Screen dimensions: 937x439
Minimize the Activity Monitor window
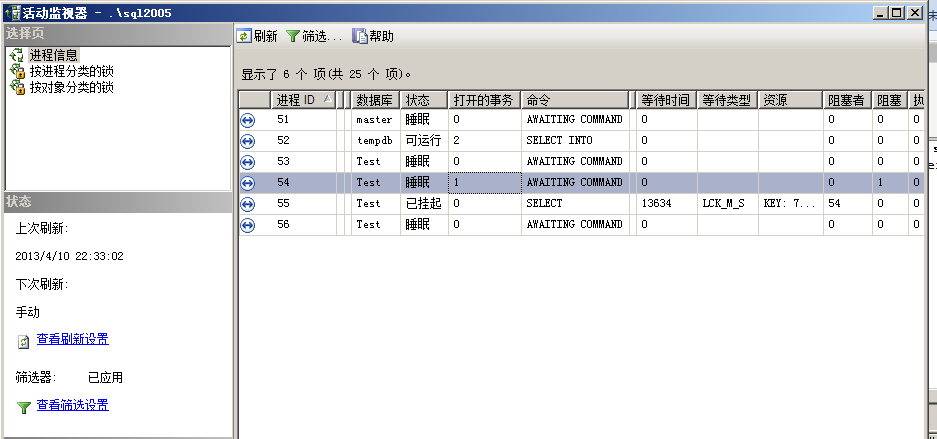(x=881, y=13)
